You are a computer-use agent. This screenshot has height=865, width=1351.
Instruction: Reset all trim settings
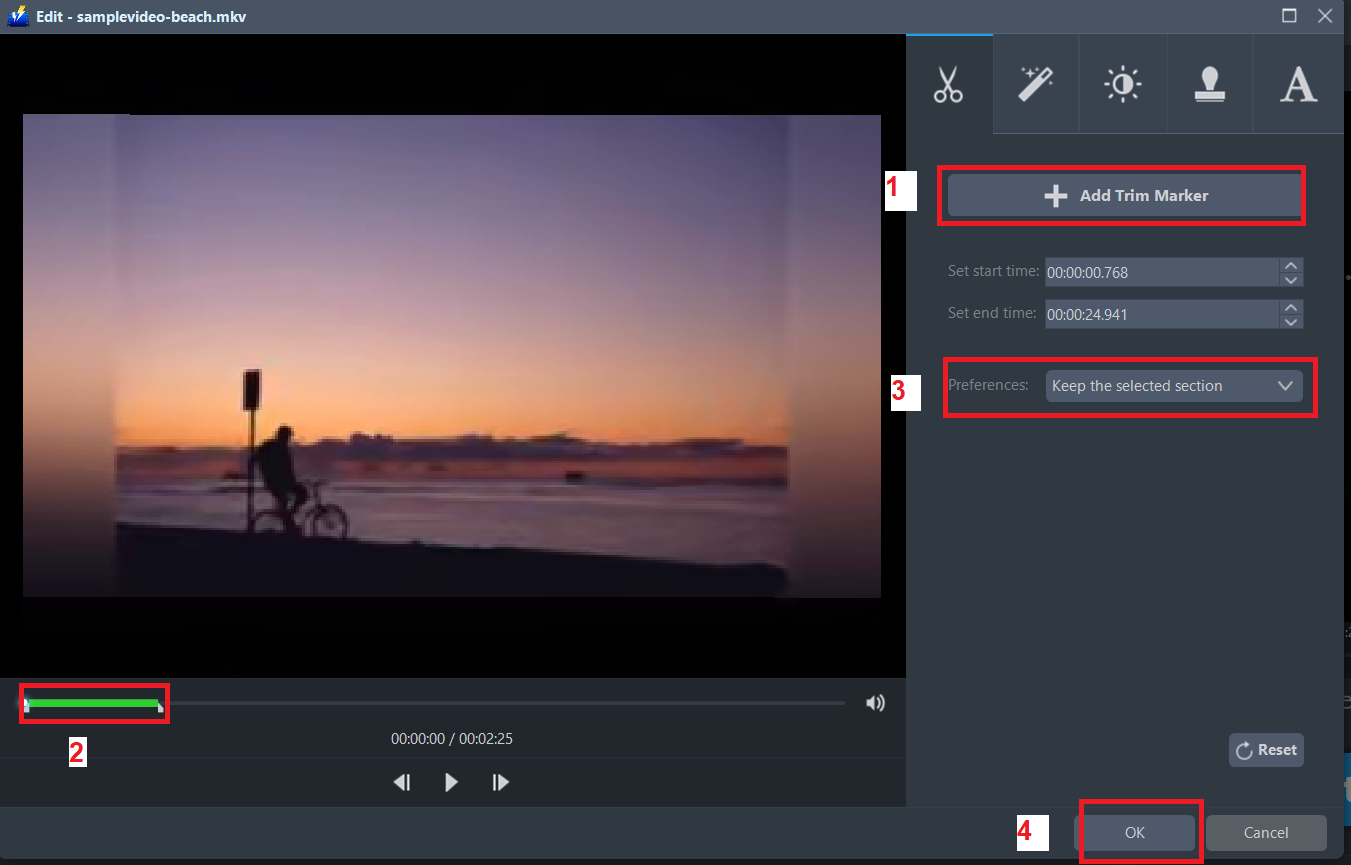[x=1266, y=749]
